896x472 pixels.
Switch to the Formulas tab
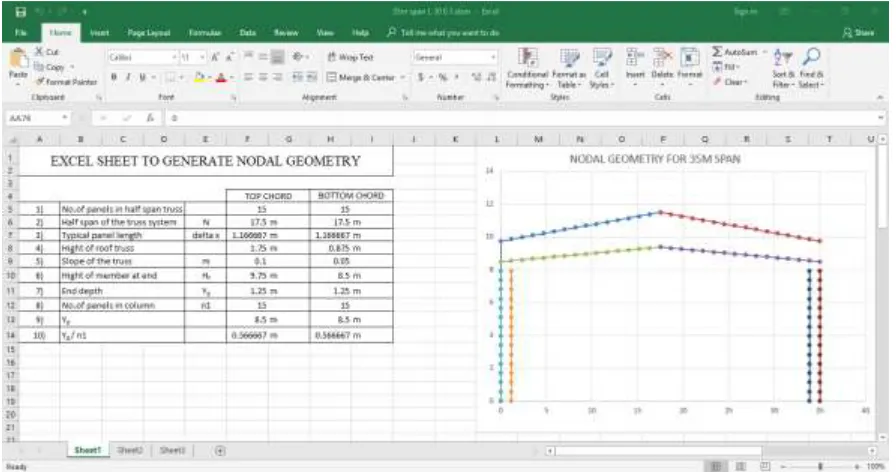click(x=205, y=33)
